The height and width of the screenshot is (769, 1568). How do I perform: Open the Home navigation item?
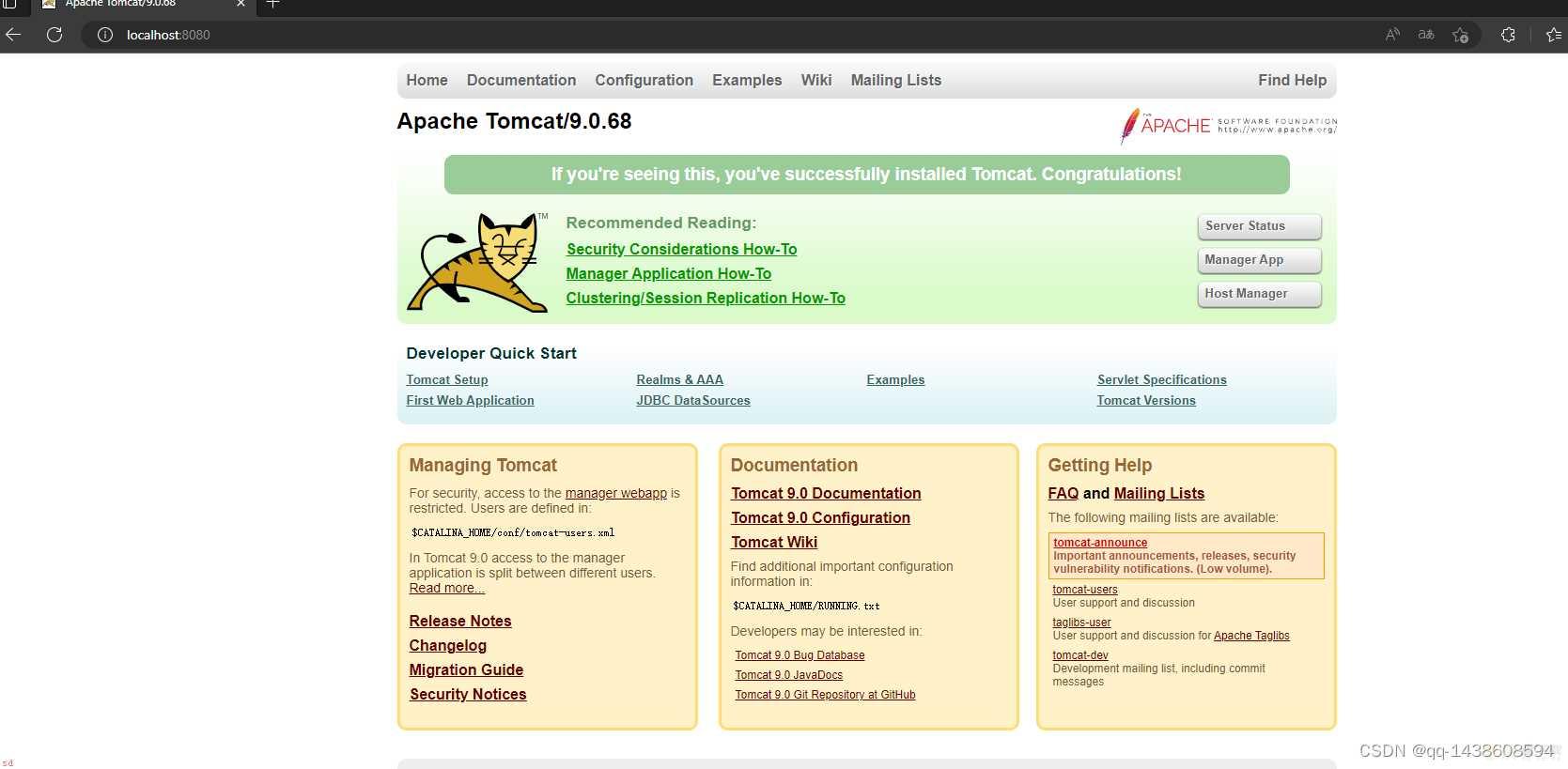coord(427,81)
